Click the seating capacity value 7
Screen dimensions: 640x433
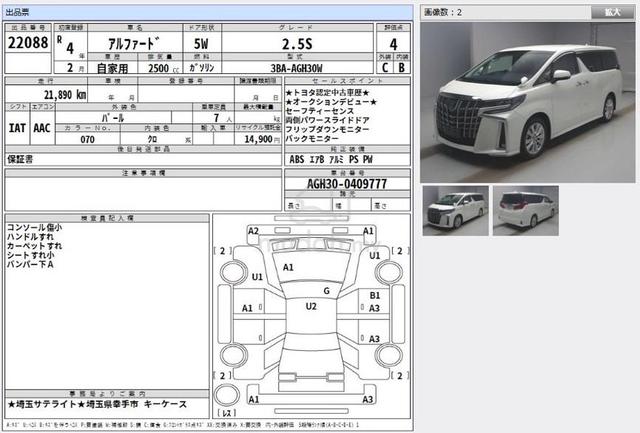216,118
